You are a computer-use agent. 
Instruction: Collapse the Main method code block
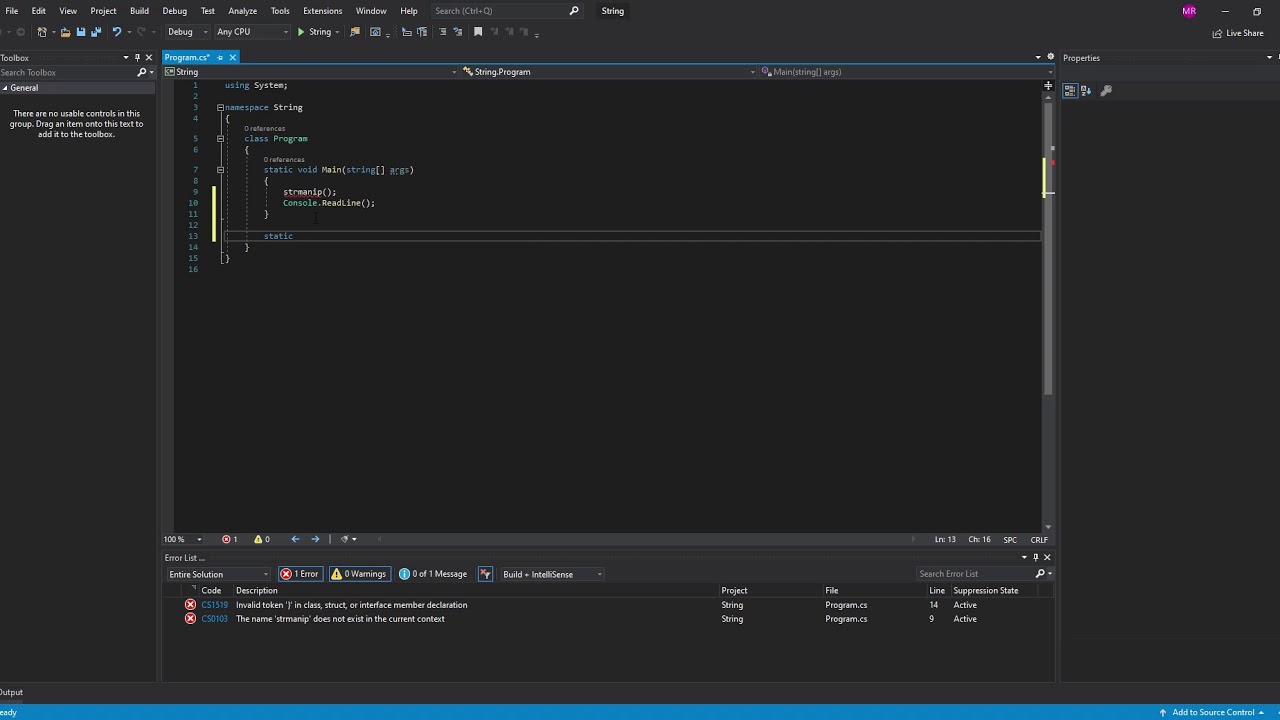click(220, 170)
